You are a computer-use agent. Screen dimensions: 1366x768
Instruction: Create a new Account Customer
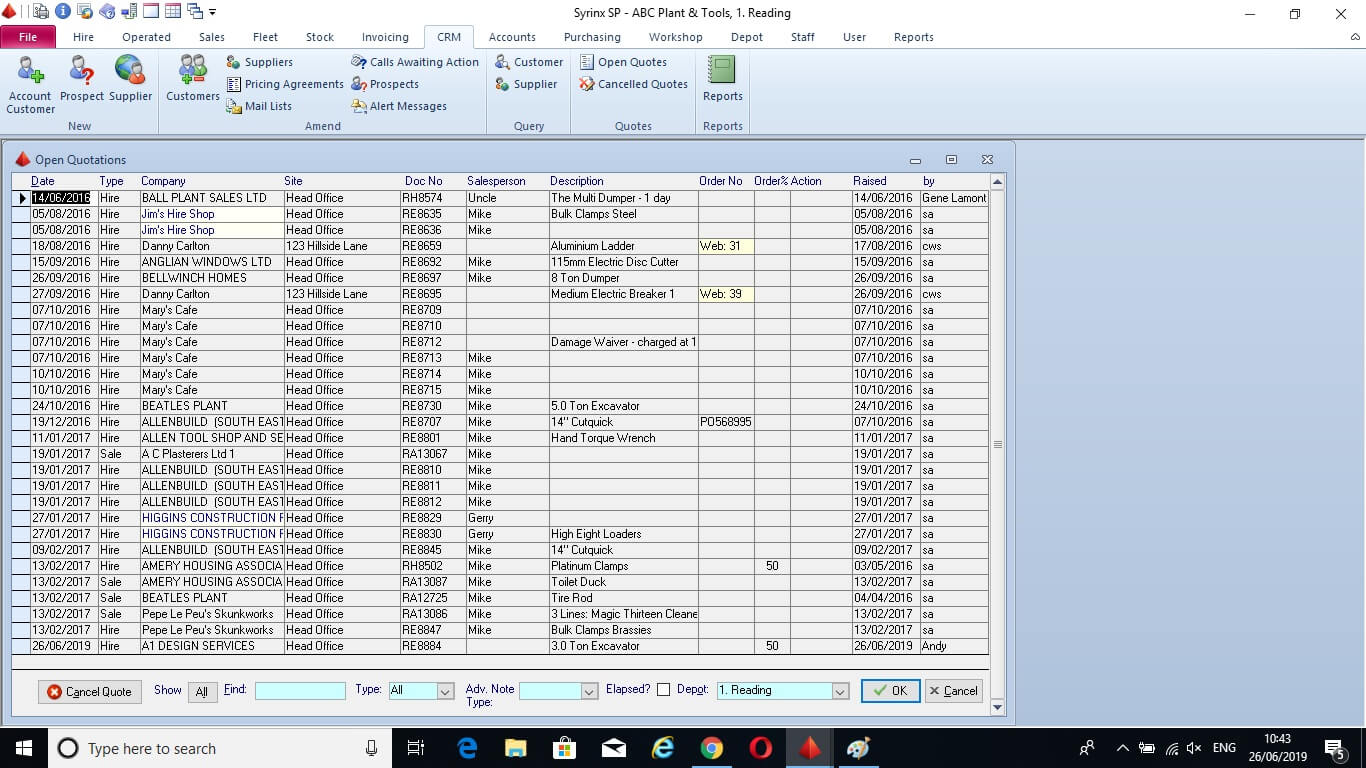pyautogui.click(x=30, y=85)
